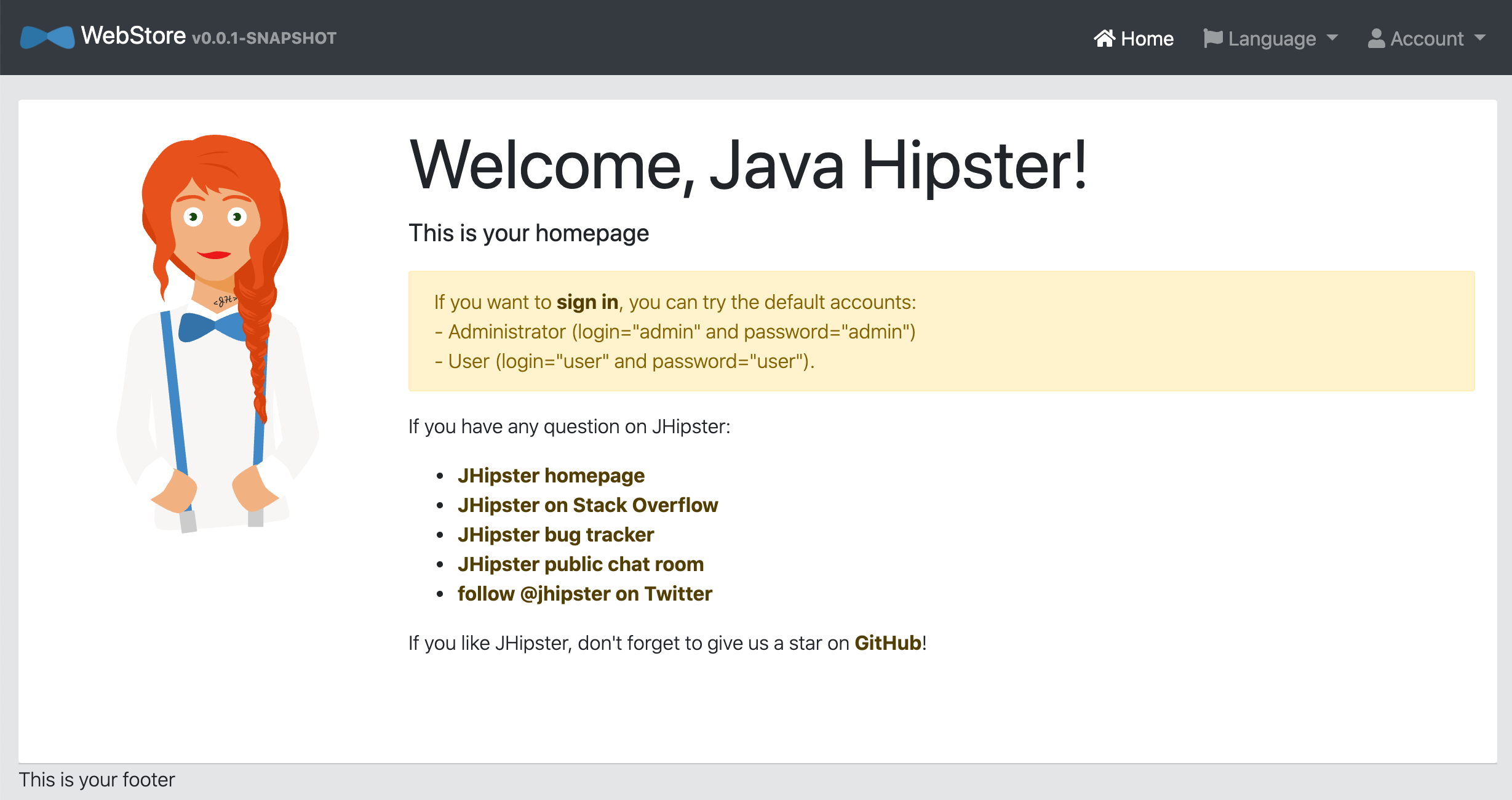Go to the Home nav item

[x=1147, y=39]
